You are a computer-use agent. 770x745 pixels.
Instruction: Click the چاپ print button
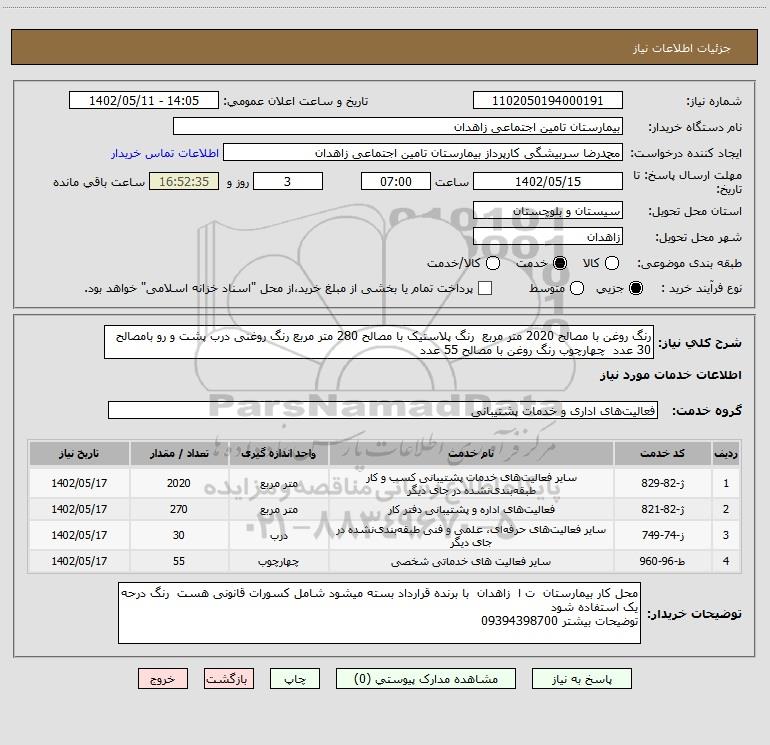[295, 679]
